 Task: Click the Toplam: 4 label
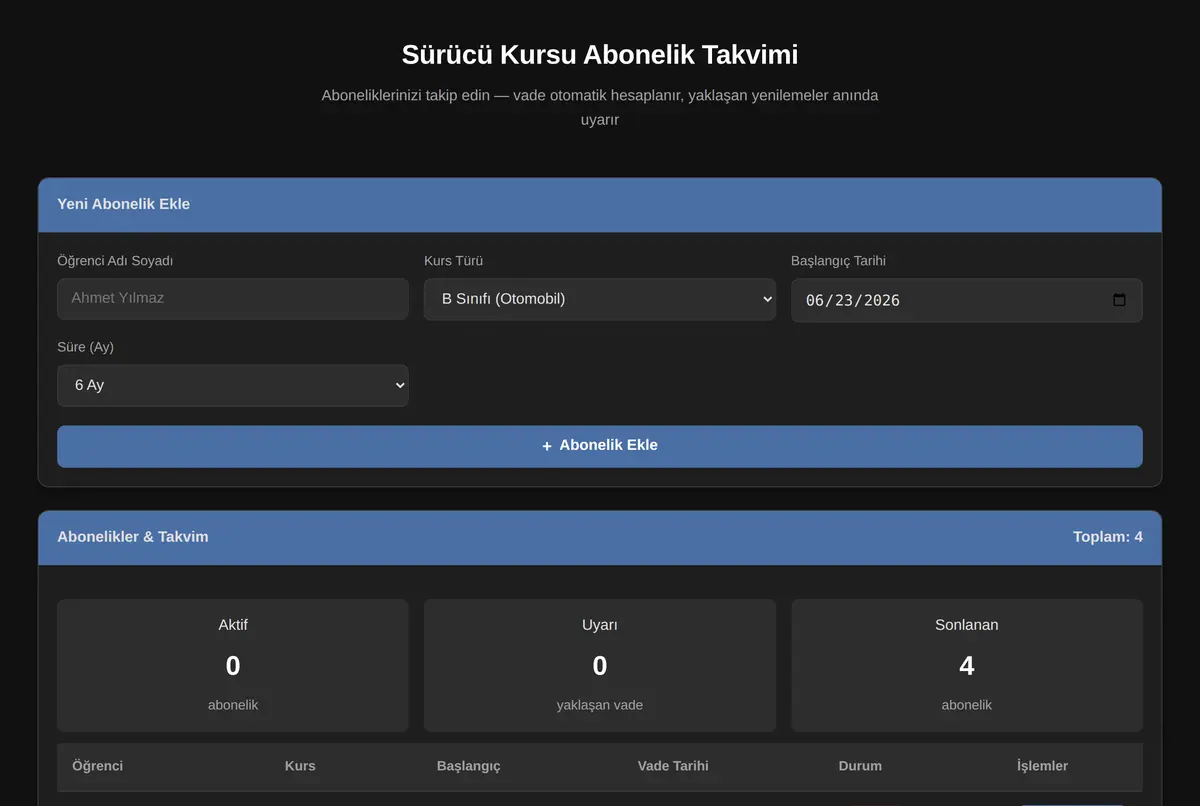[x=1108, y=537]
